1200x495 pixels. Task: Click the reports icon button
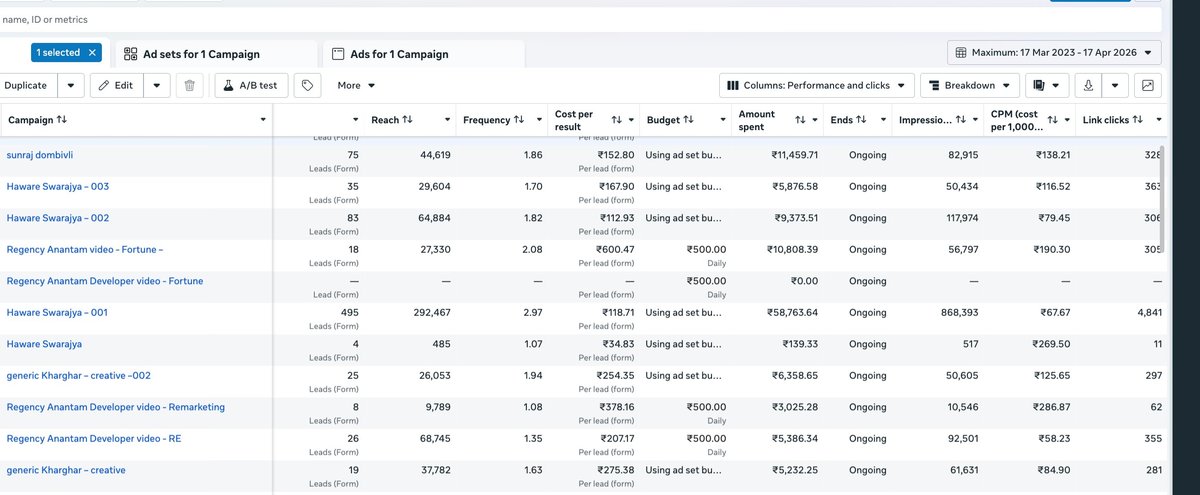pos(1048,86)
